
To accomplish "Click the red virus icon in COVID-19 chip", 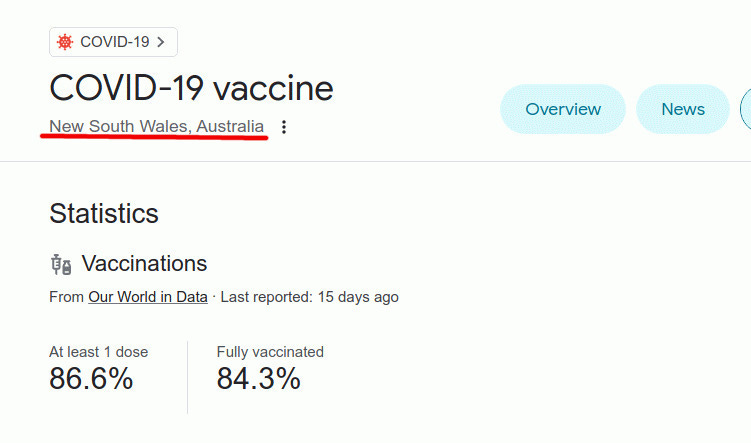I will tap(65, 42).
